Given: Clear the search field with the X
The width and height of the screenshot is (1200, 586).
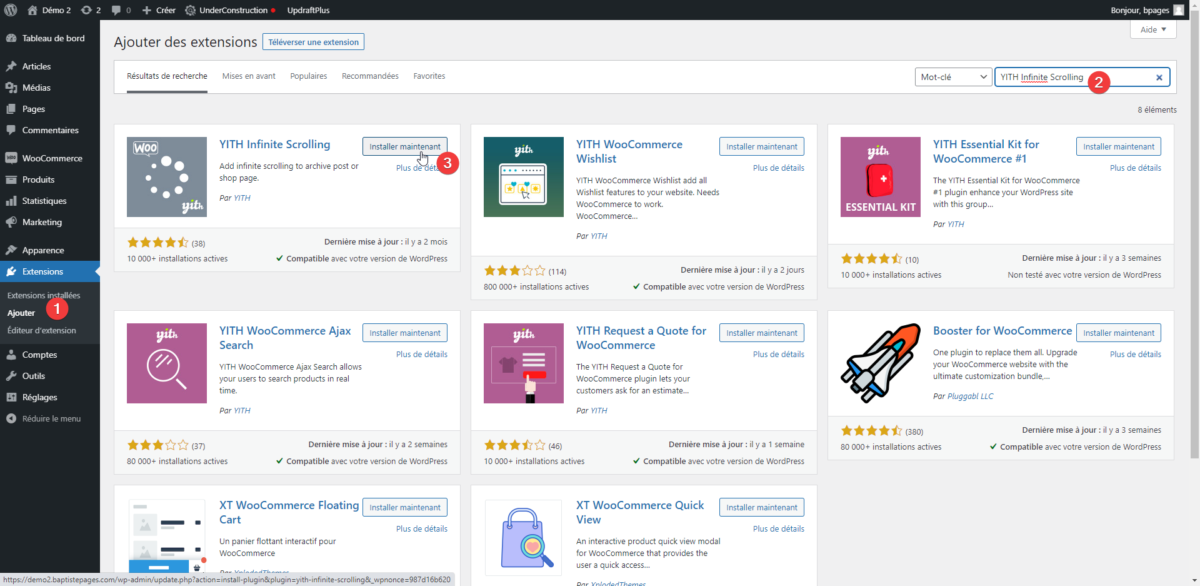Looking at the screenshot, I should [x=1159, y=77].
